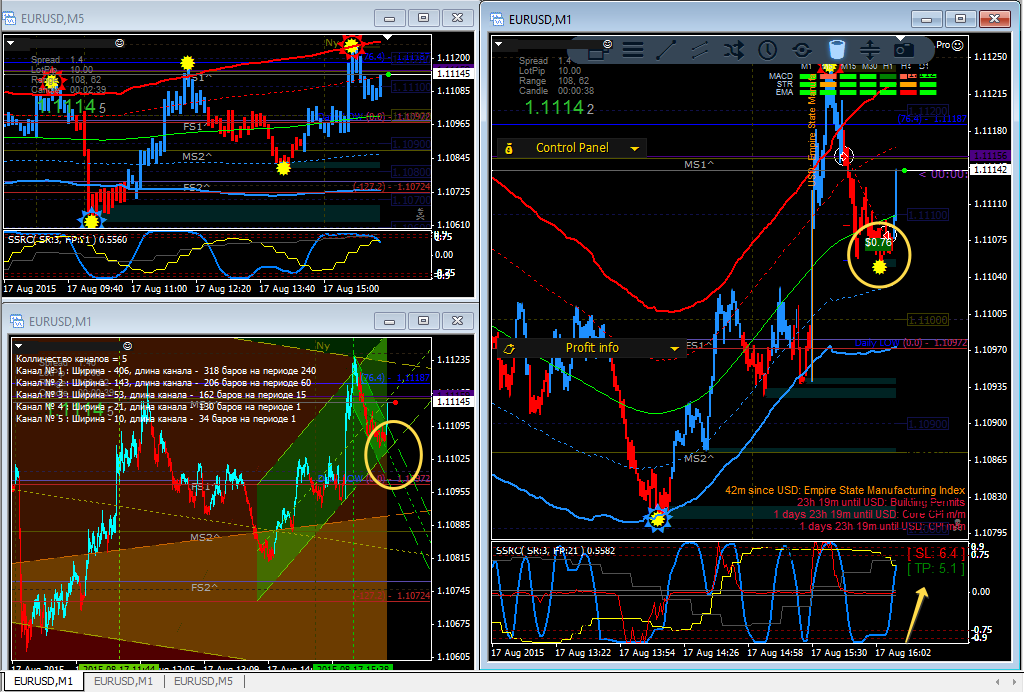Click the SSRC label in M5 indicator window
Viewport: 1024px width, 692px height.
point(67,240)
